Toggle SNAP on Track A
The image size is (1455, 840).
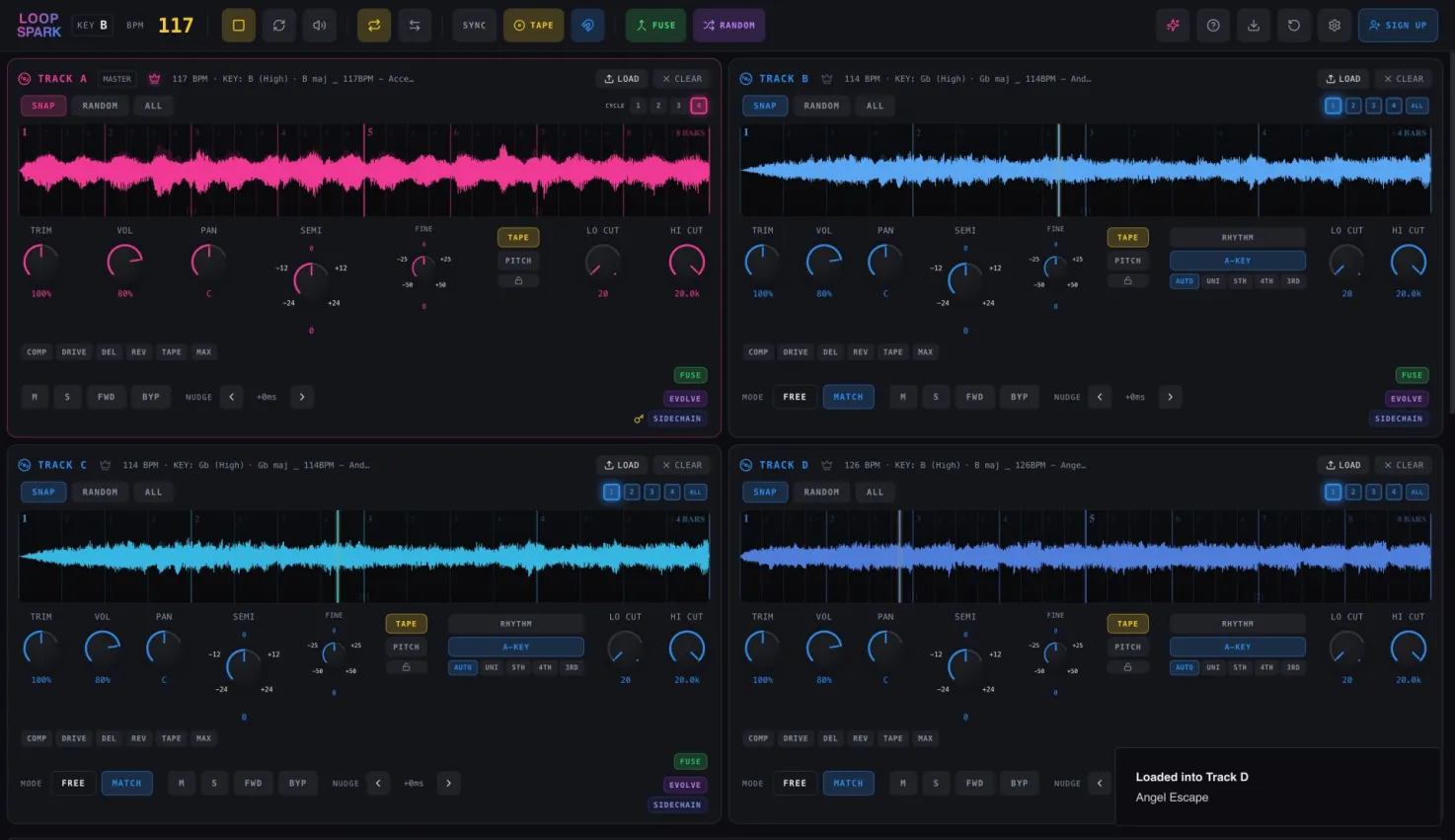(x=43, y=106)
